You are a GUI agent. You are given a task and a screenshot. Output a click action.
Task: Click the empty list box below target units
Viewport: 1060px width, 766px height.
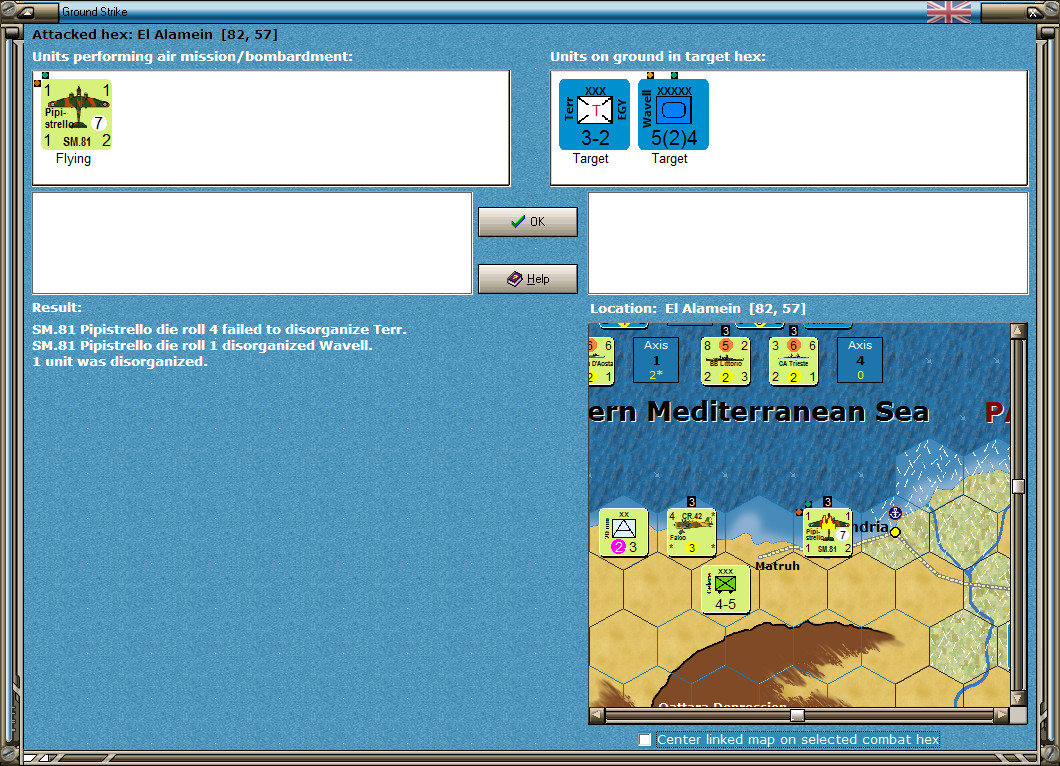pyautogui.click(x=808, y=243)
